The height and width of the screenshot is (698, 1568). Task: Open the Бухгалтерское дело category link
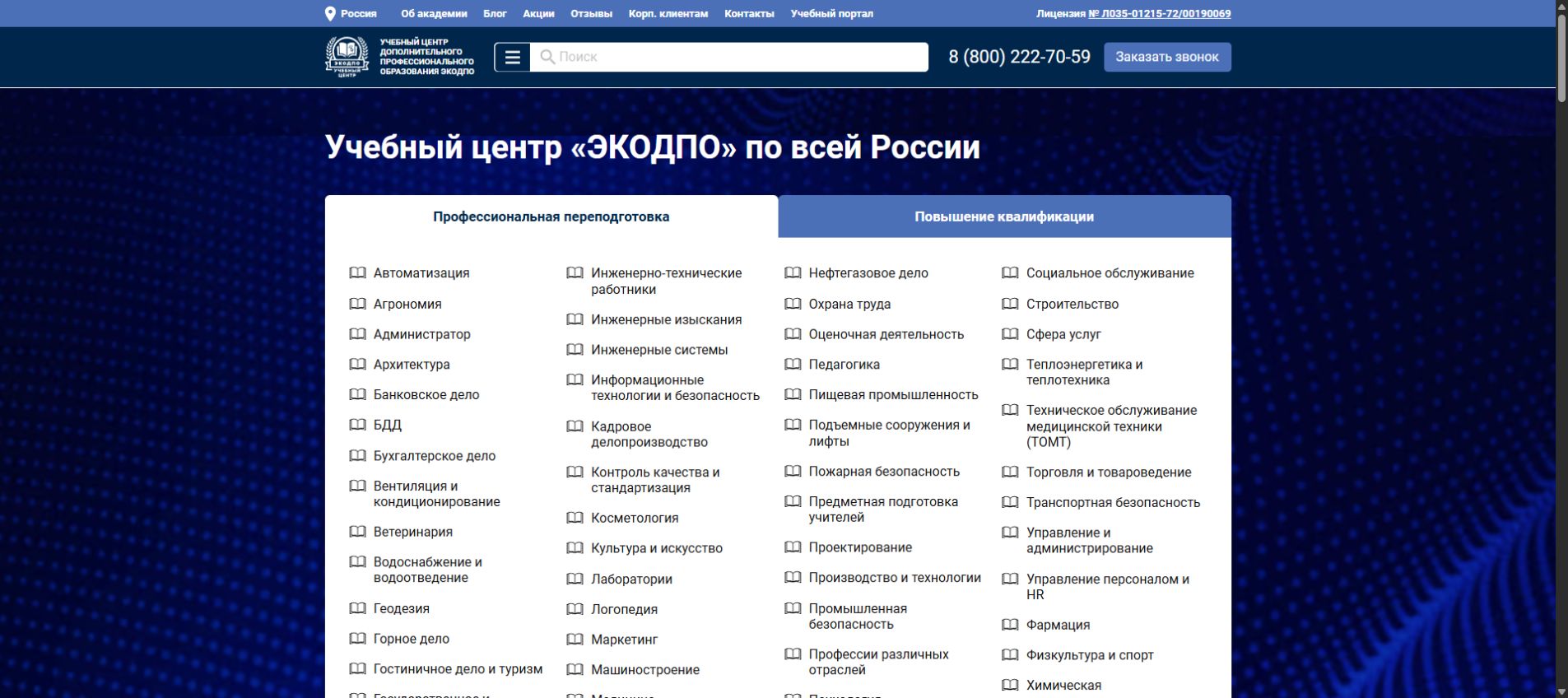435,456
